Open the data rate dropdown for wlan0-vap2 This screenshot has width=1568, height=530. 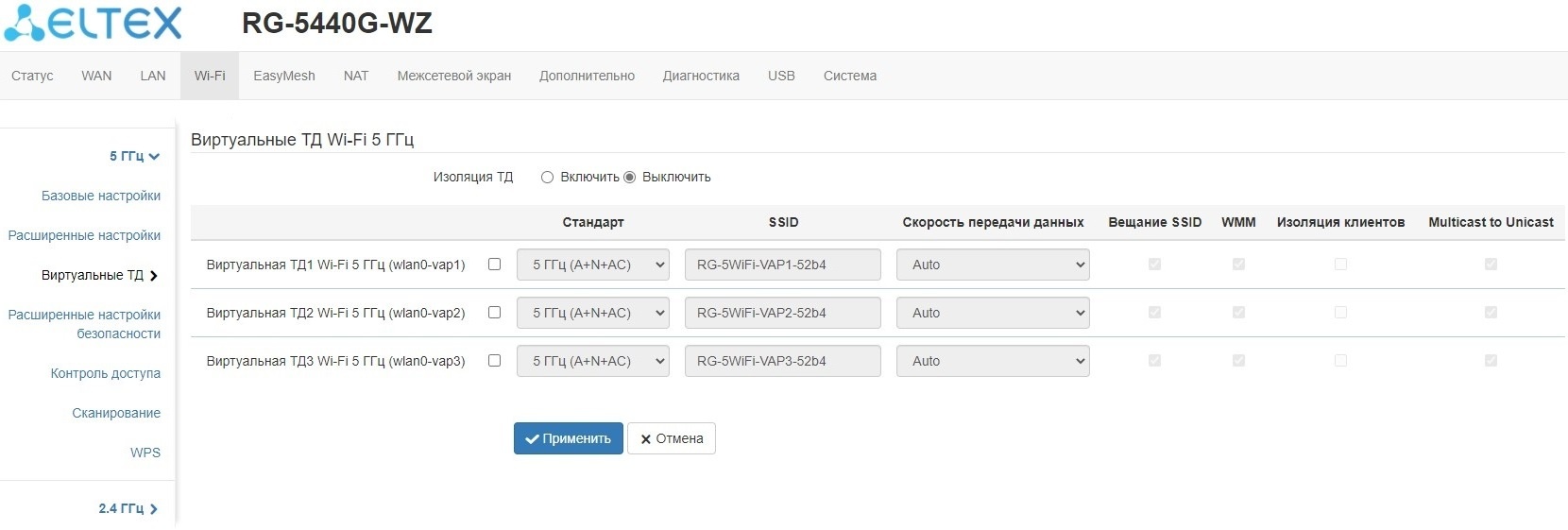pos(992,313)
